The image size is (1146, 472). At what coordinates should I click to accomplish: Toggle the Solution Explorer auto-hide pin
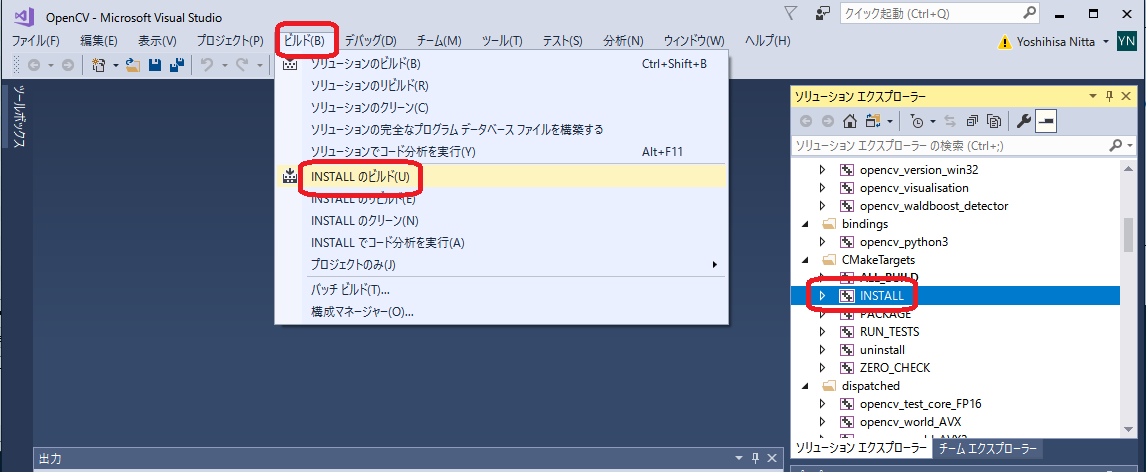point(1109,96)
